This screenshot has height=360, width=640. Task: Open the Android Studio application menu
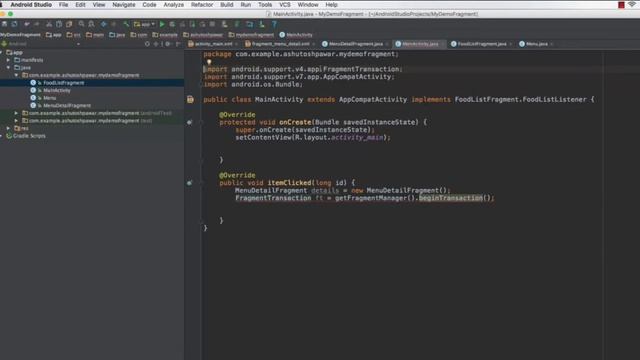pyautogui.click(x=31, y=4)
